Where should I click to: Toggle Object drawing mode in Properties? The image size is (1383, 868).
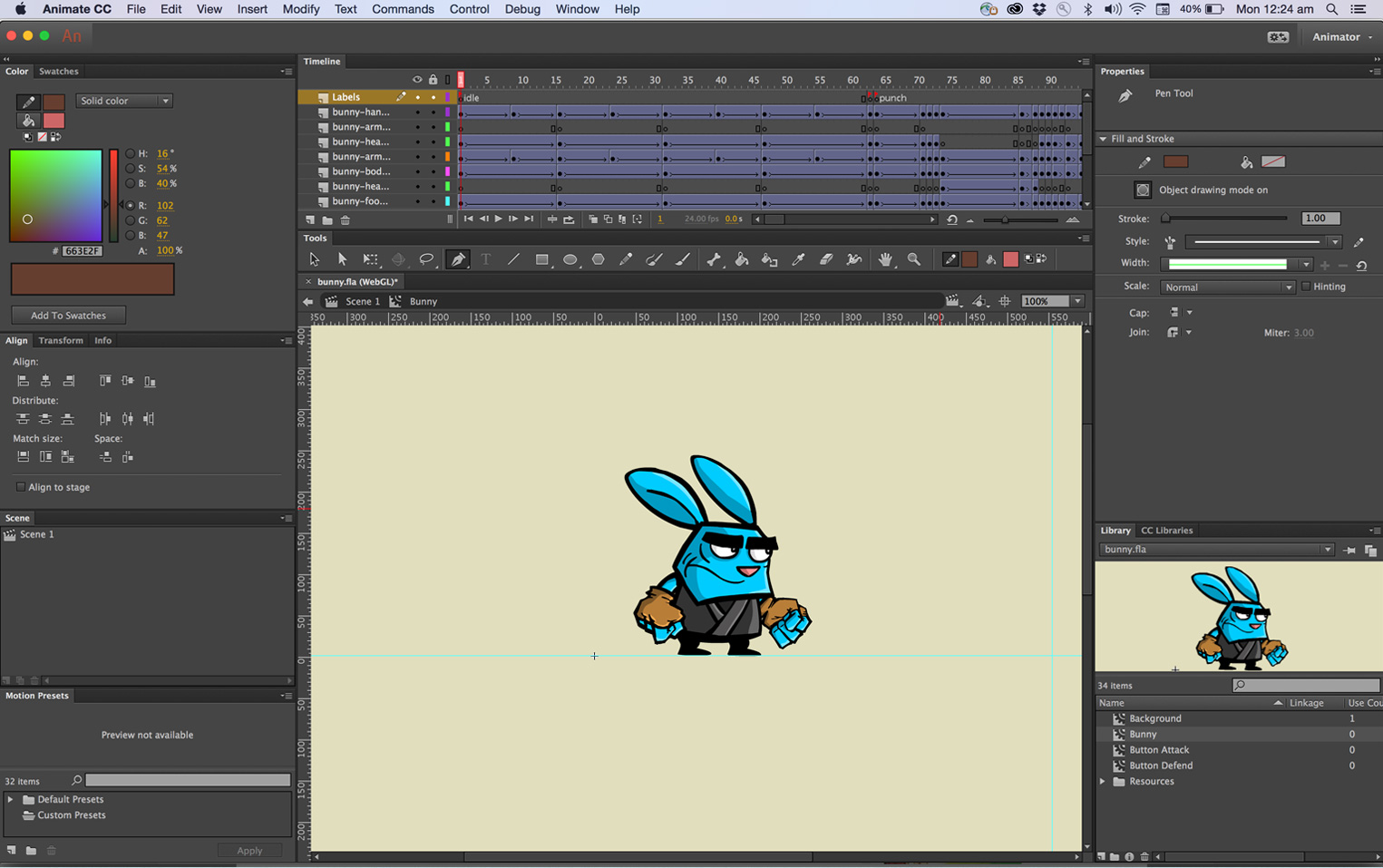pos(1144,190)
